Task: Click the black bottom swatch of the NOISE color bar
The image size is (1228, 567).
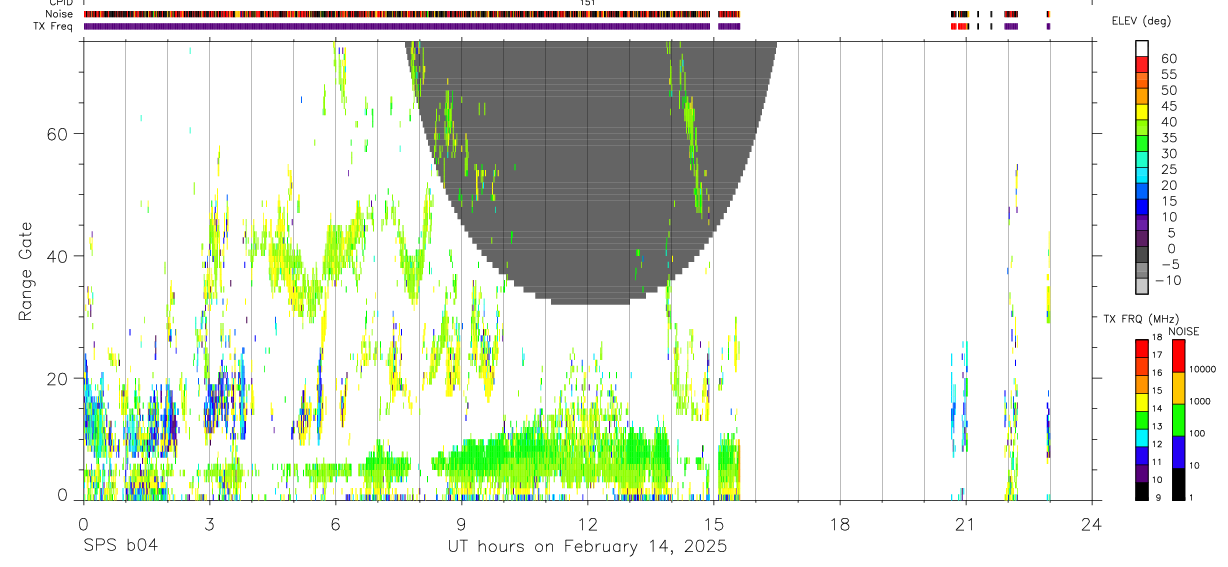Action: pos(1178,484)
